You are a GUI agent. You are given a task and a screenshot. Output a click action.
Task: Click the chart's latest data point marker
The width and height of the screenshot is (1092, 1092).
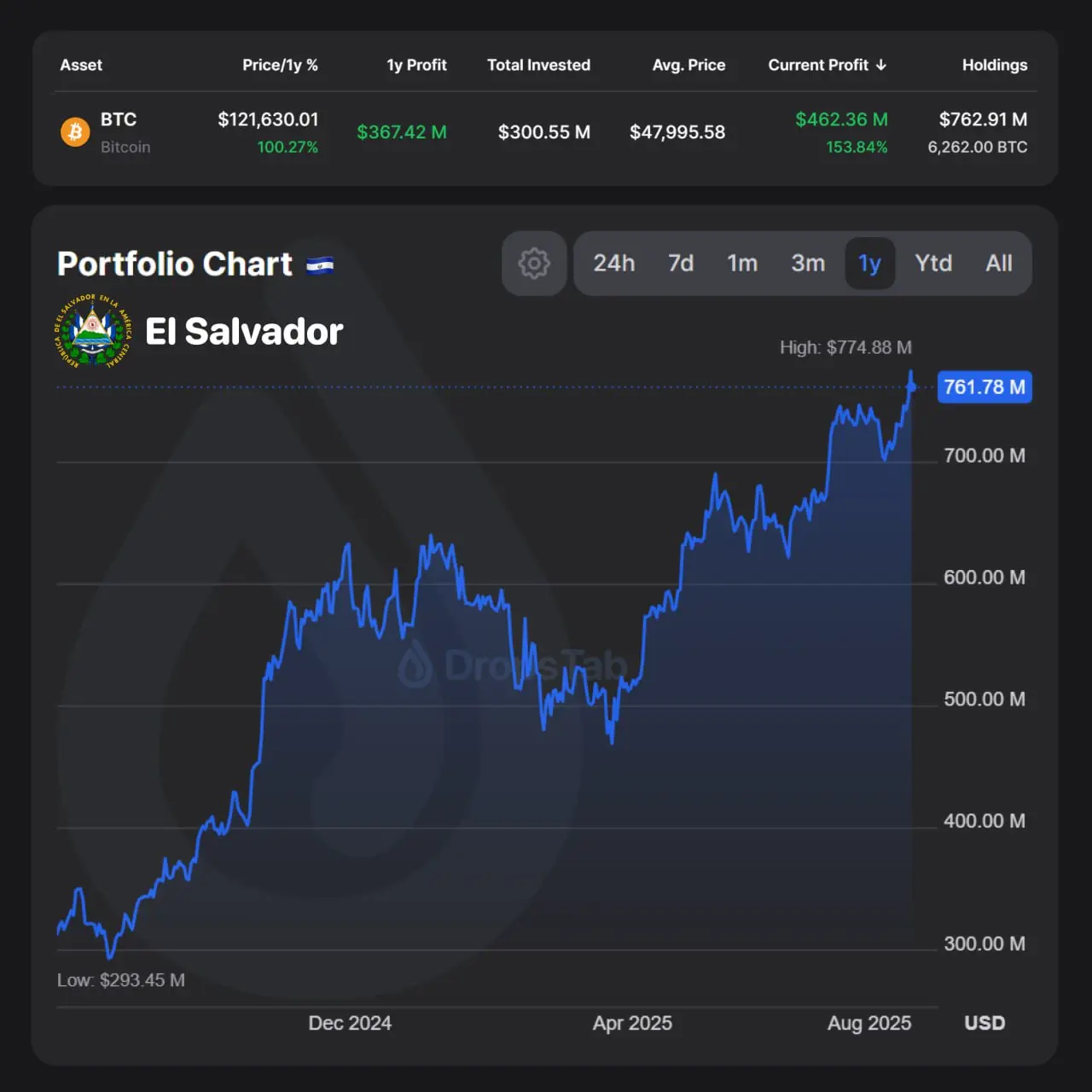point(911,387)
